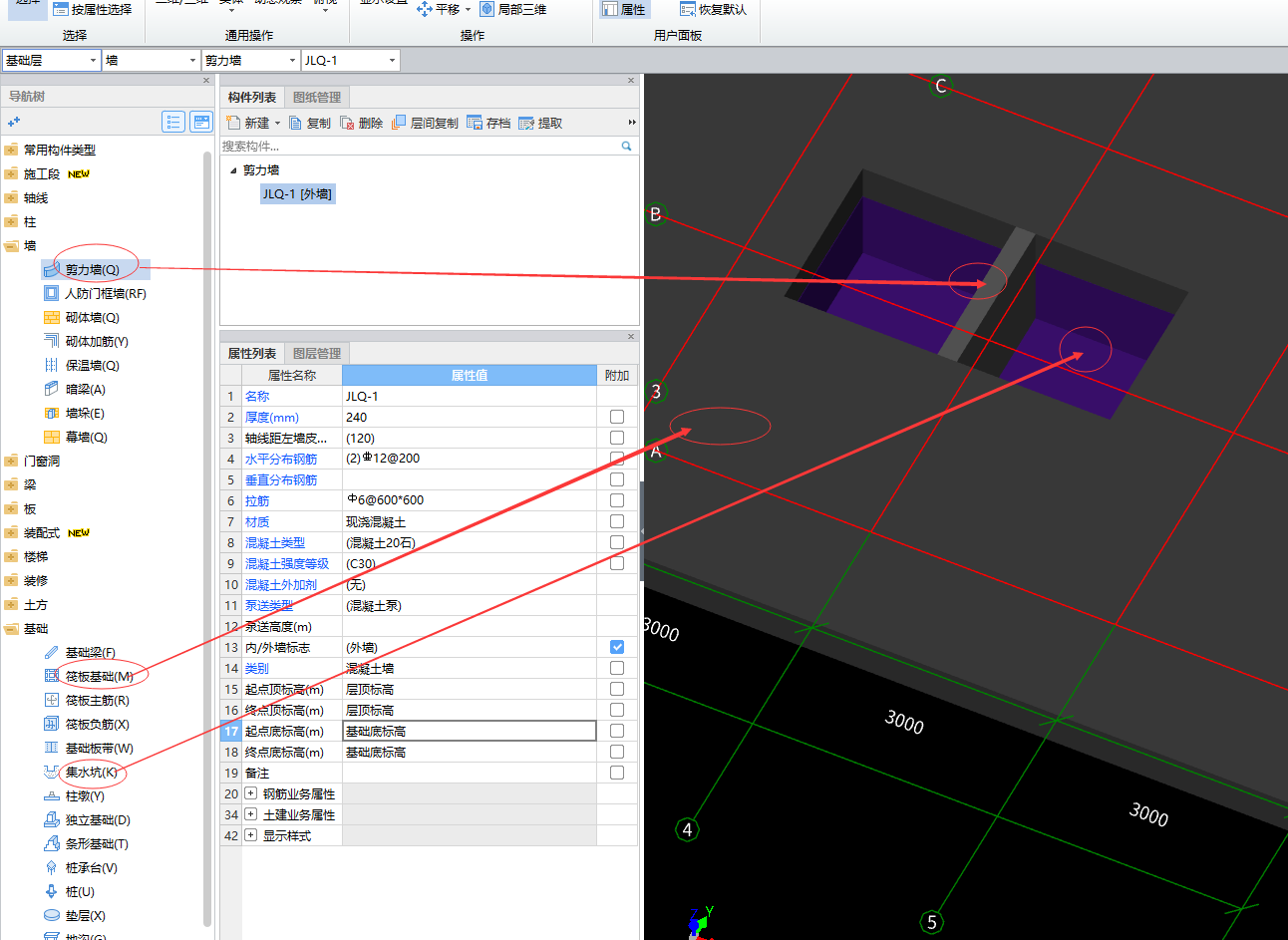Click 起点底标高 value cell 基础底标高
Viewport: 1288px width, 940px height.
coord(470,731)
